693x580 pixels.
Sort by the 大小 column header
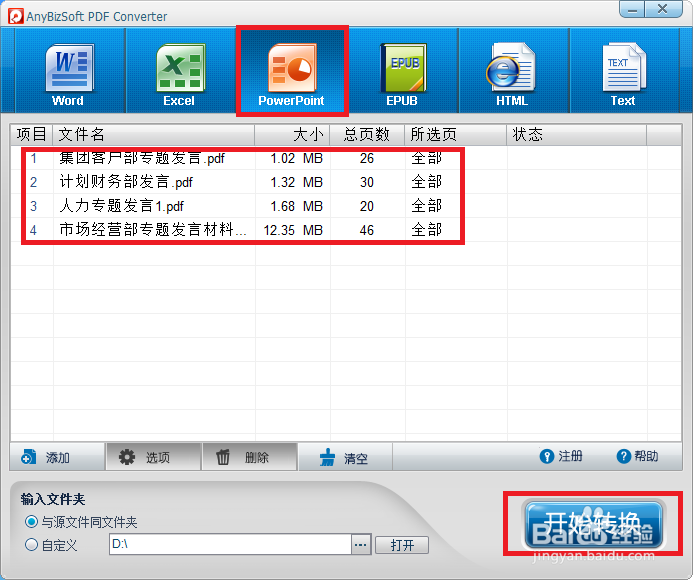pyautogui.click(x=292, y=134)
